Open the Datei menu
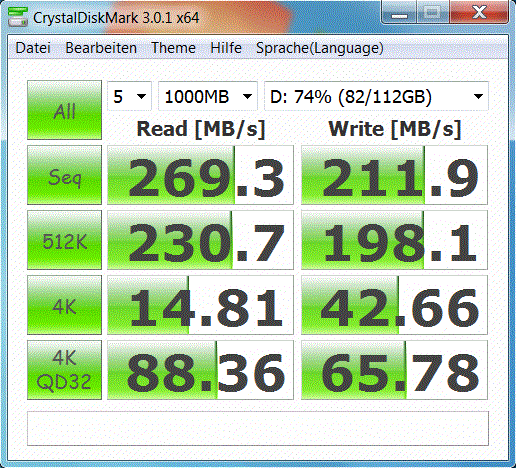The width and height of the screenshot is (516, 468). (33, 48)
